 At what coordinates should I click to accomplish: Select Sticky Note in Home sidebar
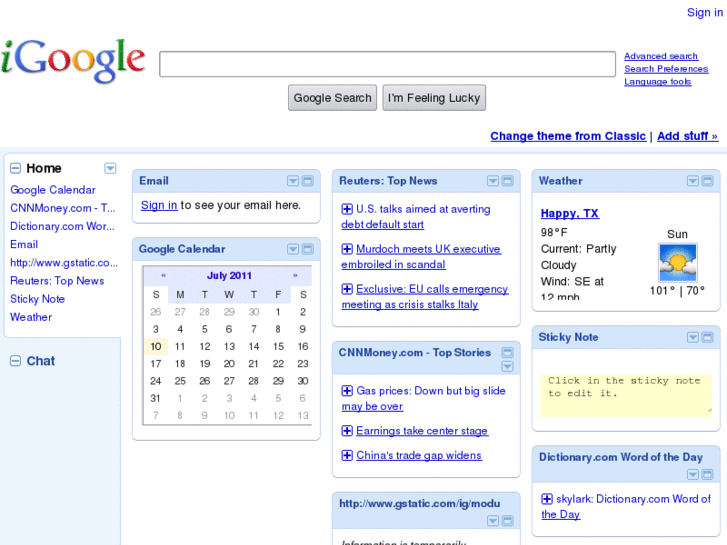pos(38,299)
